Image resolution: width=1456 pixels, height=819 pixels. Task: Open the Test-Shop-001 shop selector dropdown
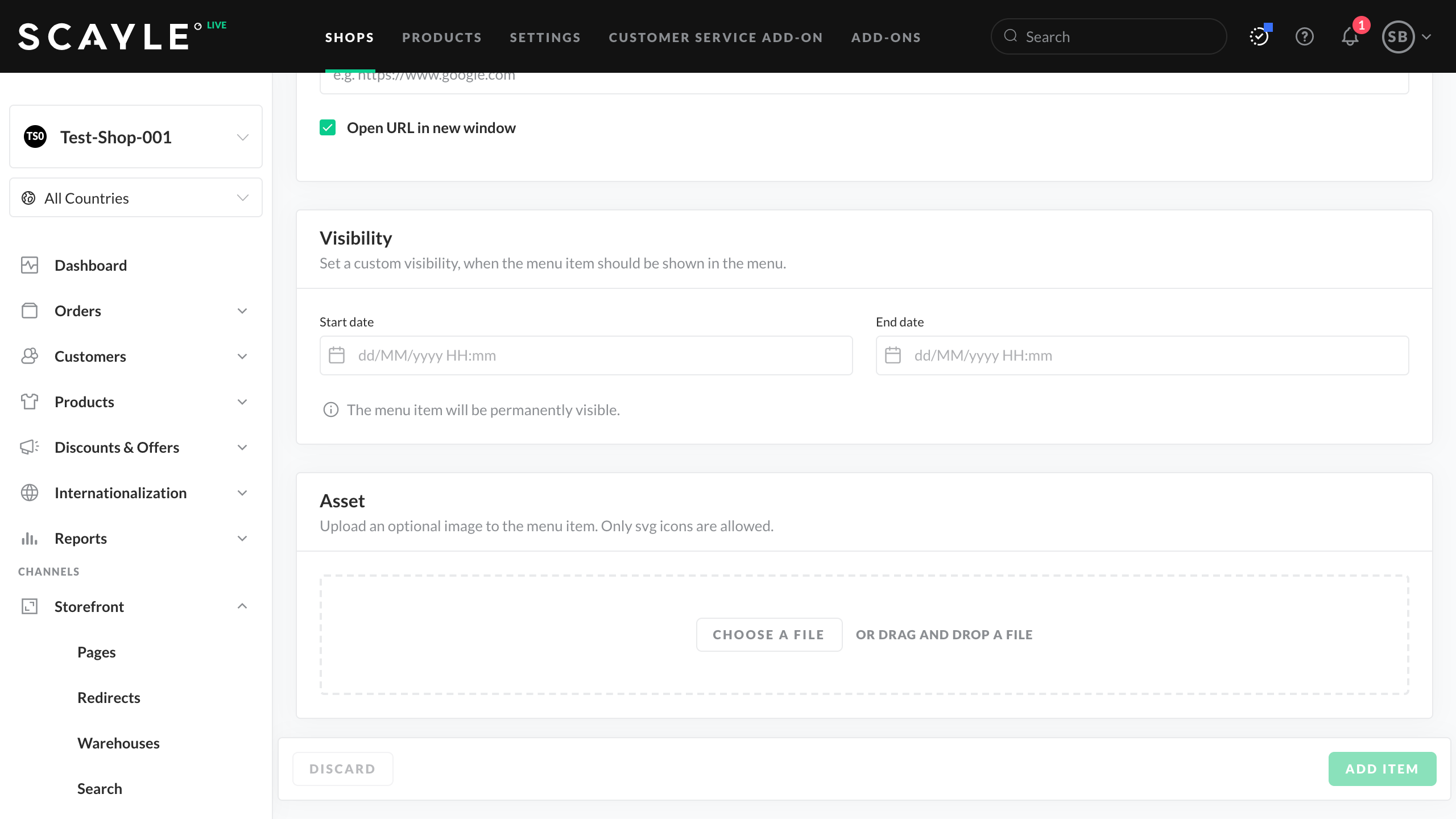(135, 137)
